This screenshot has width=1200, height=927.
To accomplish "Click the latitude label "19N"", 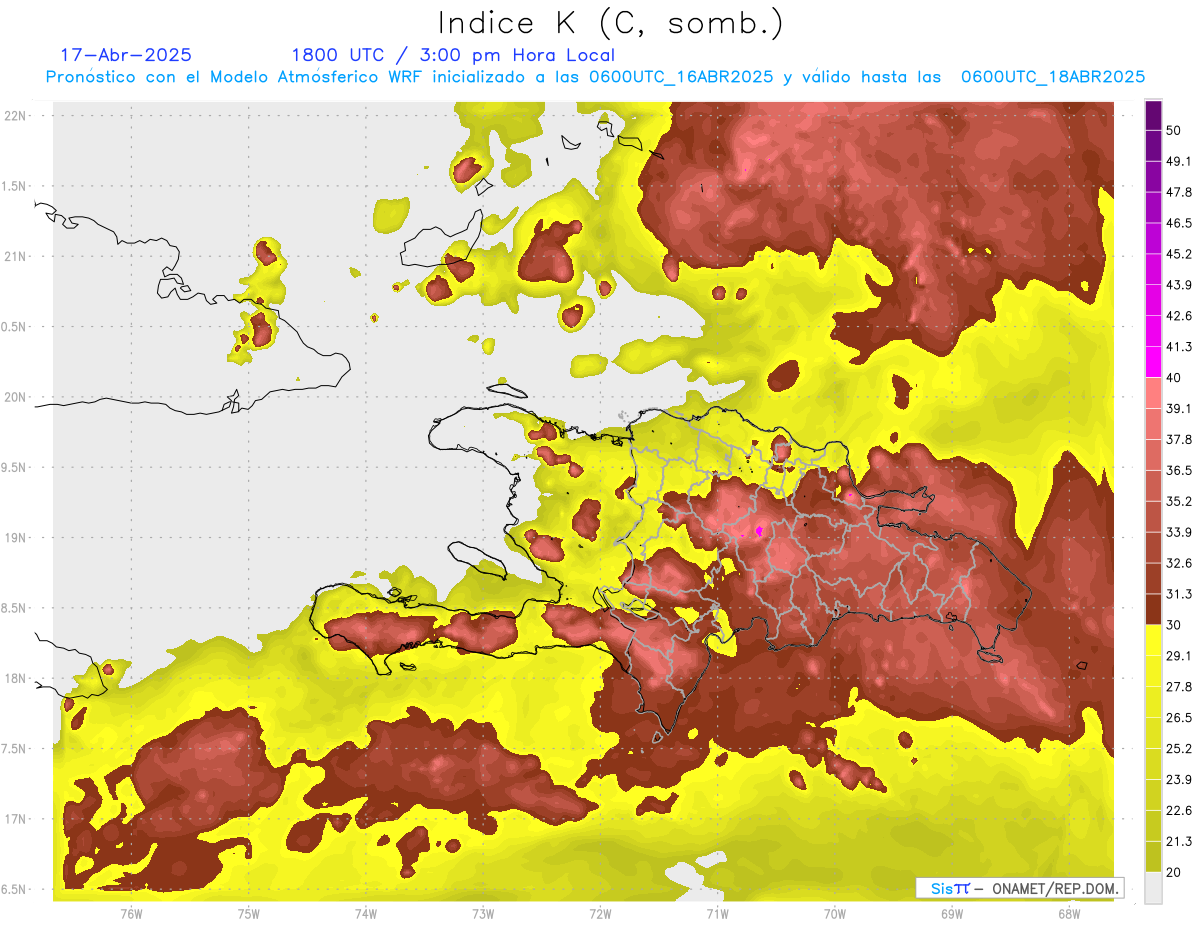I will tap(17, 537).
